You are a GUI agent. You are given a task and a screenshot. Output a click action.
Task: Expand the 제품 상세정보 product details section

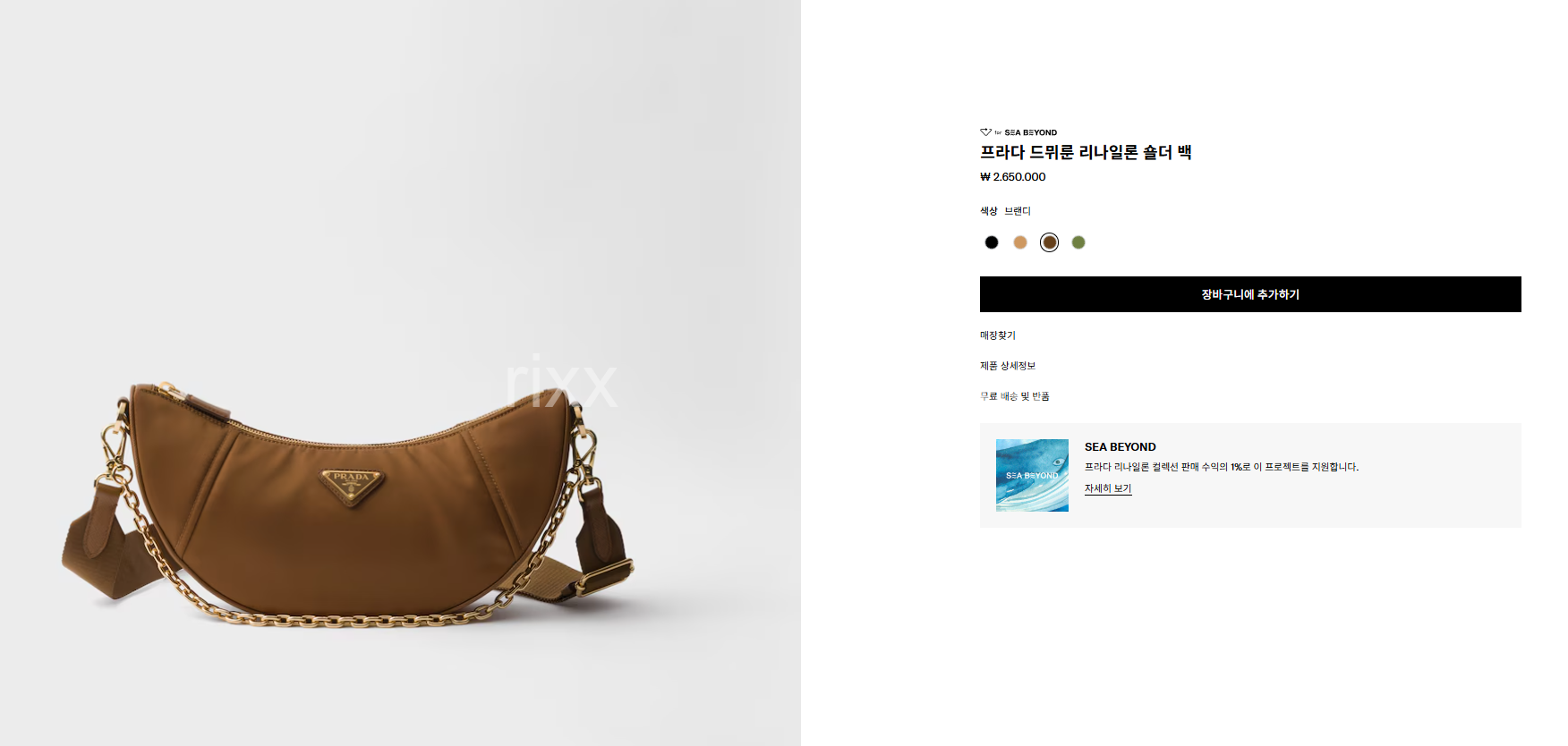[1008, 366]
